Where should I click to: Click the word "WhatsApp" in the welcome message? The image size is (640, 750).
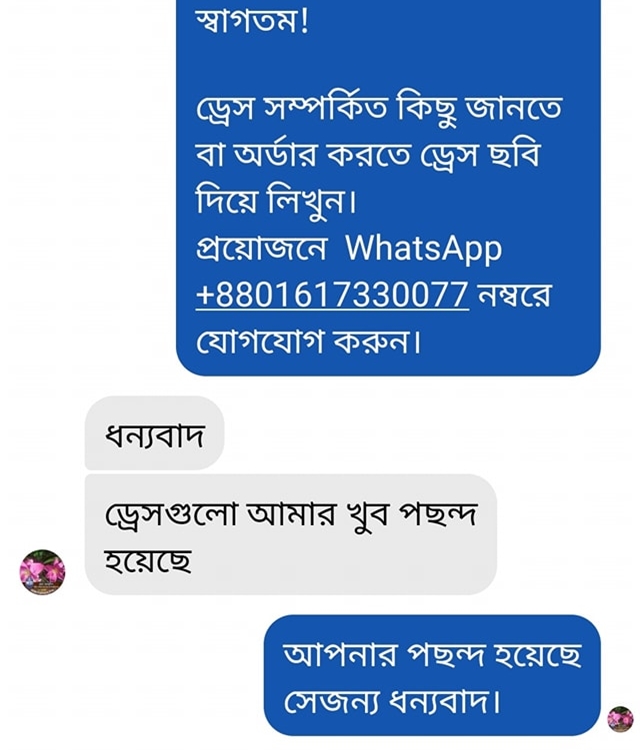[x=423, y=248]
